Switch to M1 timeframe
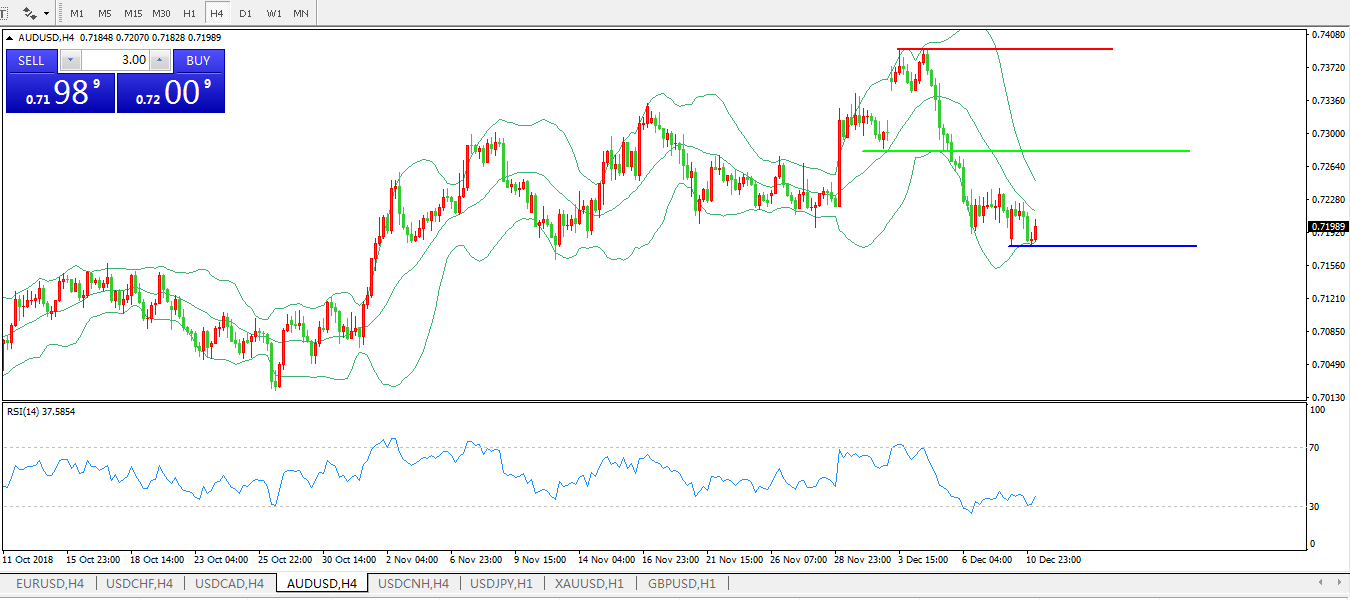This screenshot has width=1350, height=600. (77, 14)
